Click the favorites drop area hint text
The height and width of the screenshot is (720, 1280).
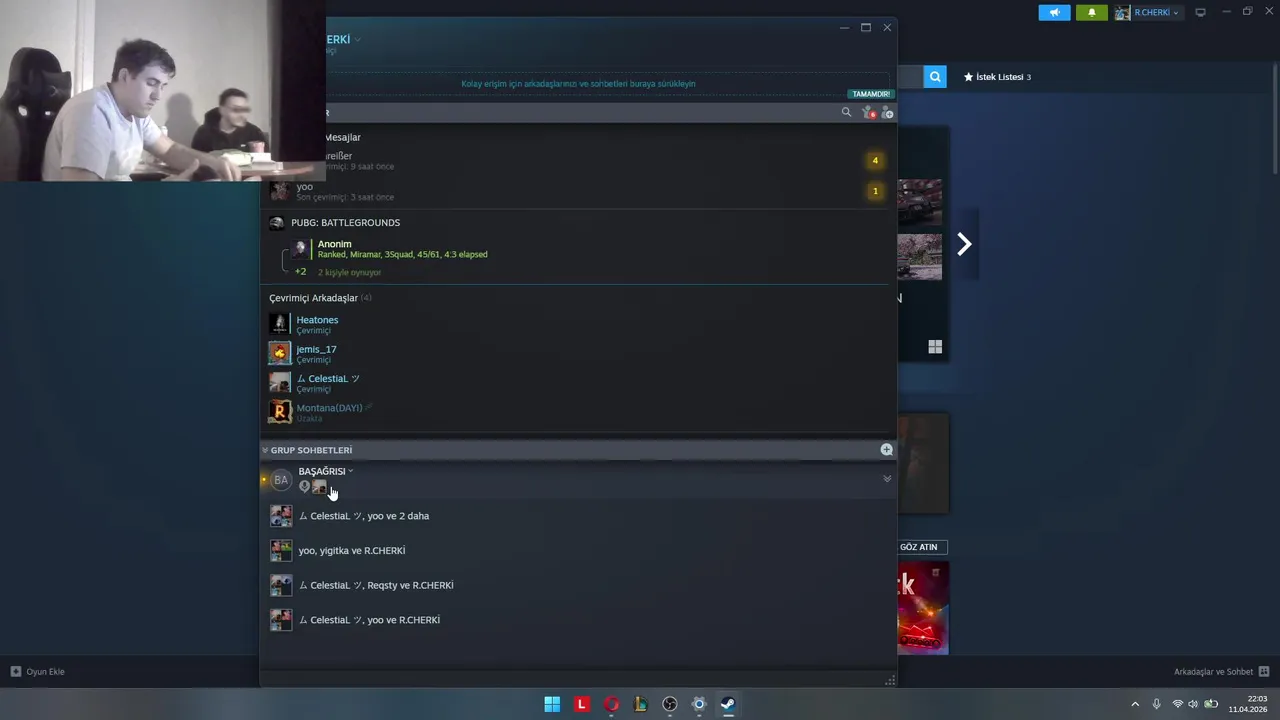[578, 84]
